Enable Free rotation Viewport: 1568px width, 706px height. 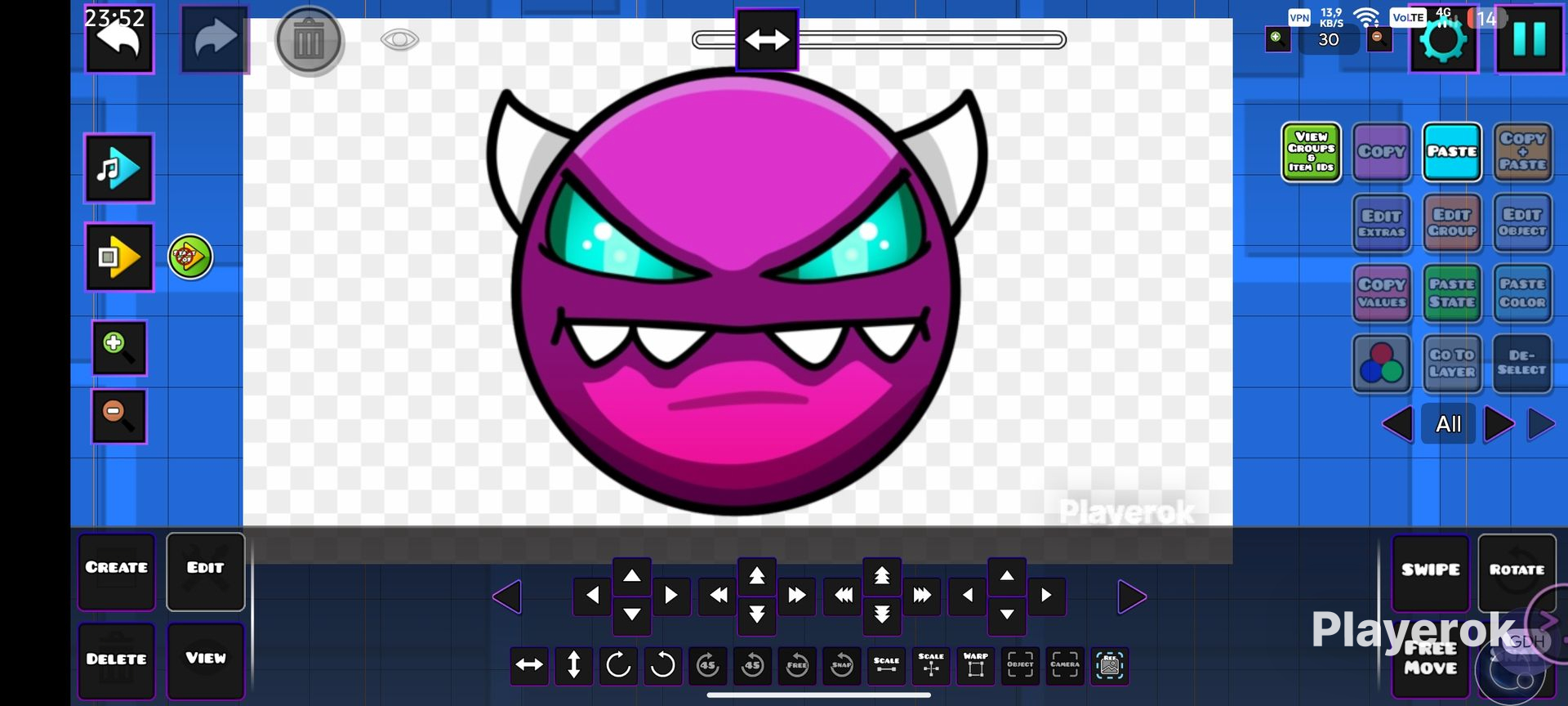point(797,665)
